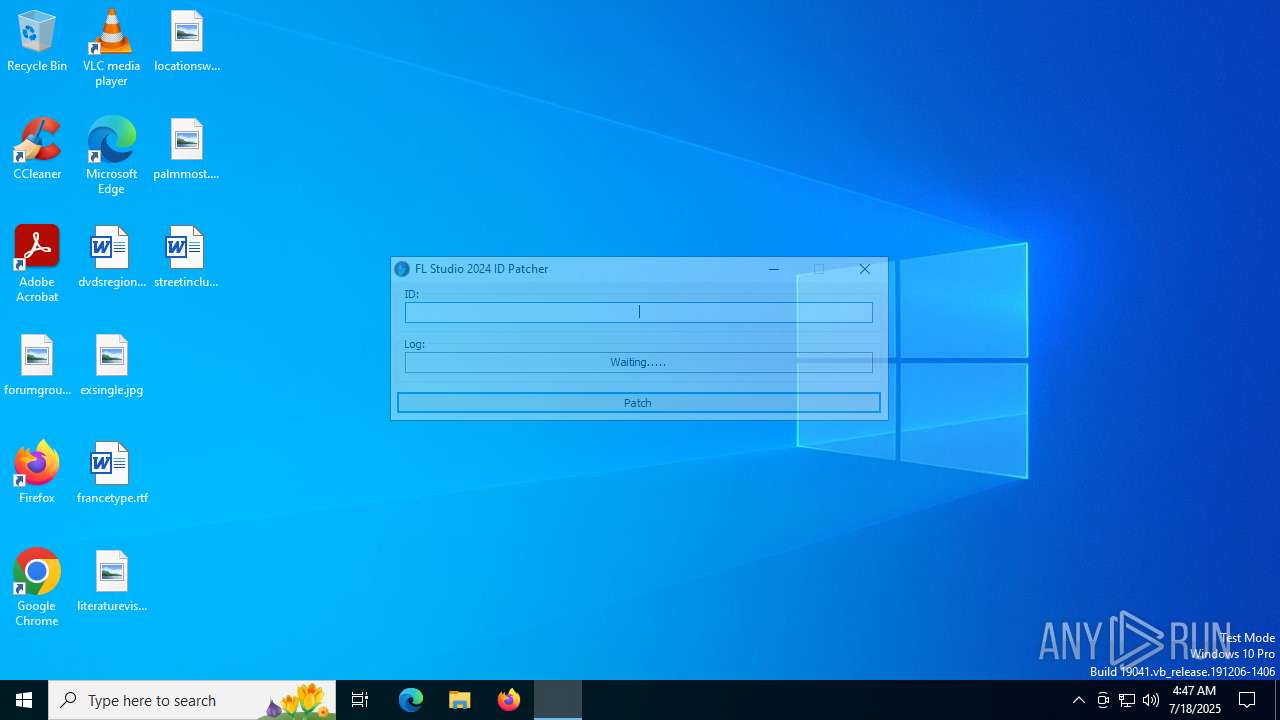Open the volume control tray icon
The image size is (1280, 720).
pyautogui.click(x=1151, y=700)
